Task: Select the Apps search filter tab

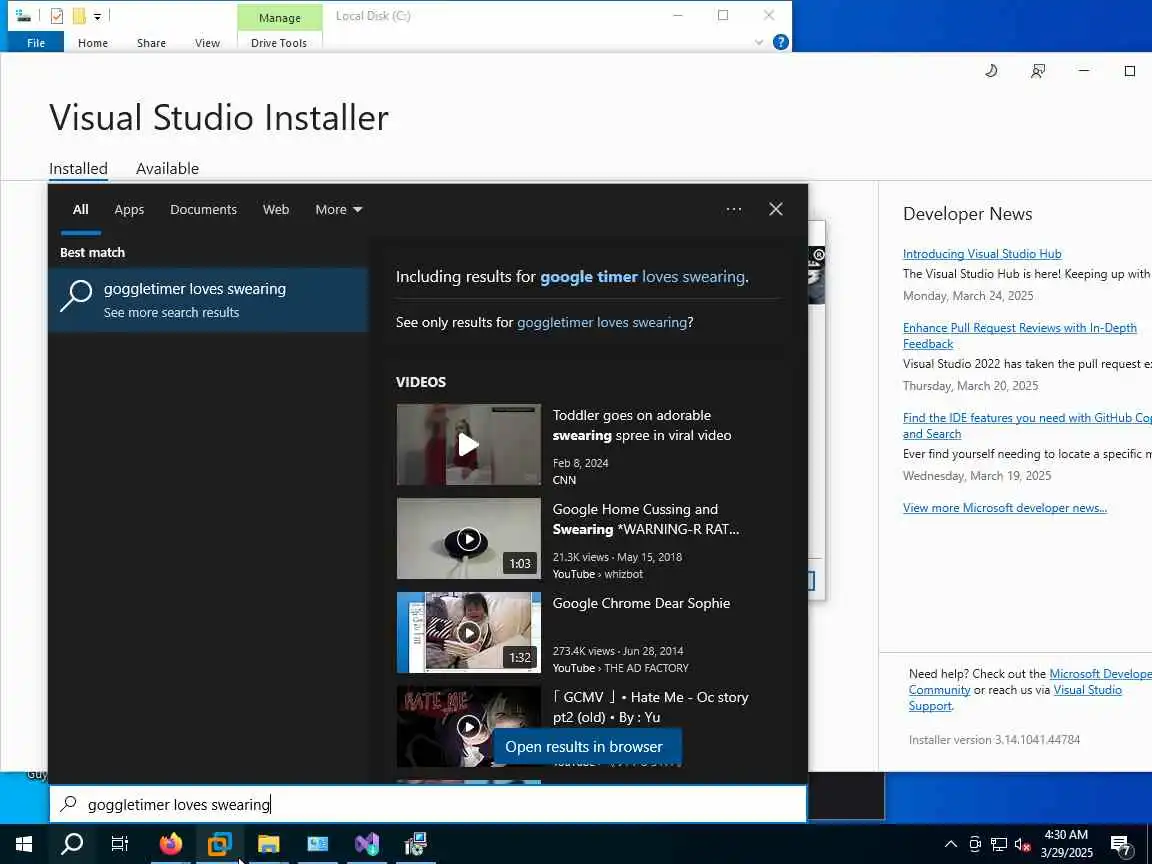Action: pyautogui.click(x=129, y=209)
